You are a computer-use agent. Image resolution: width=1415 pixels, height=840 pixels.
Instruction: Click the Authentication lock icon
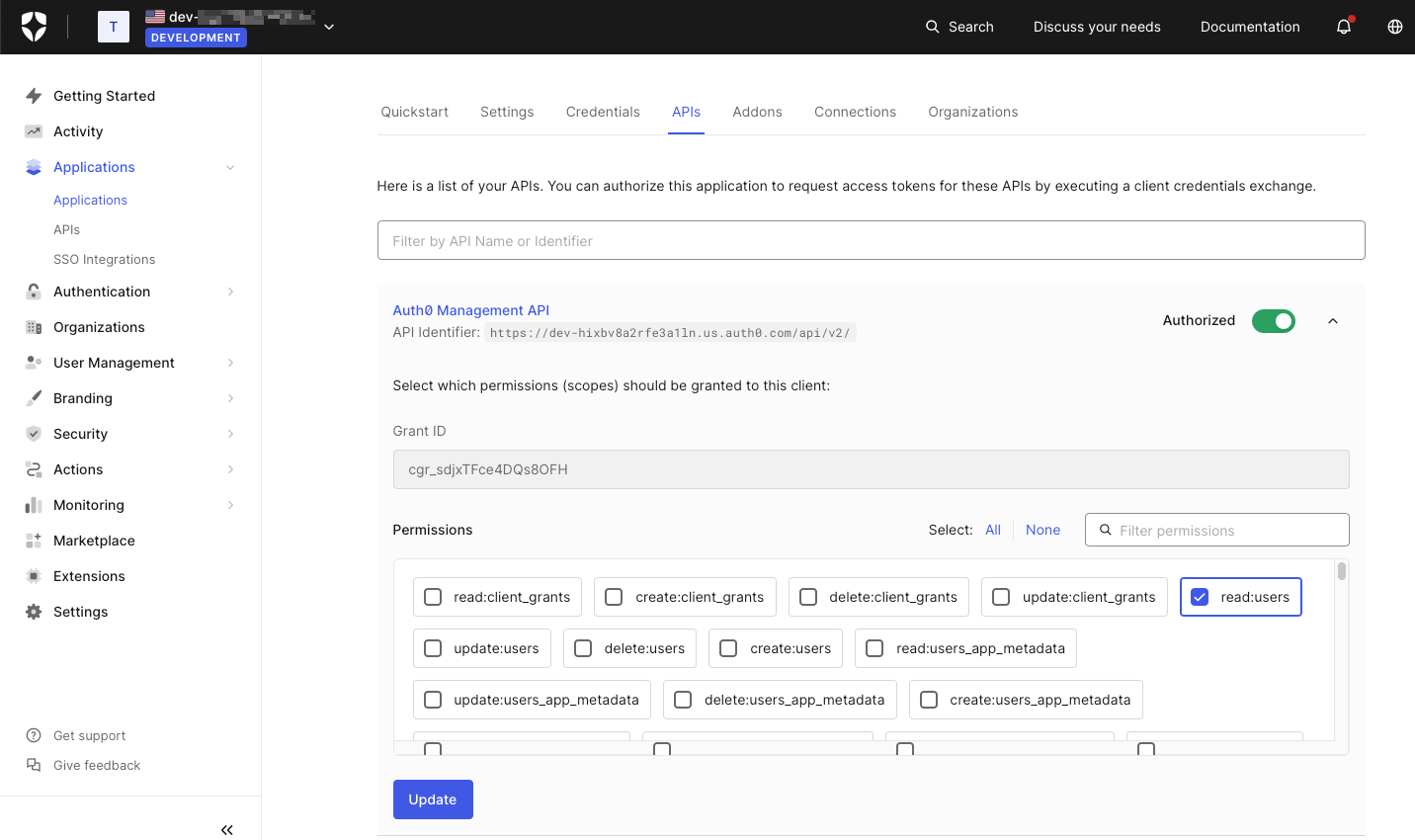34,292
